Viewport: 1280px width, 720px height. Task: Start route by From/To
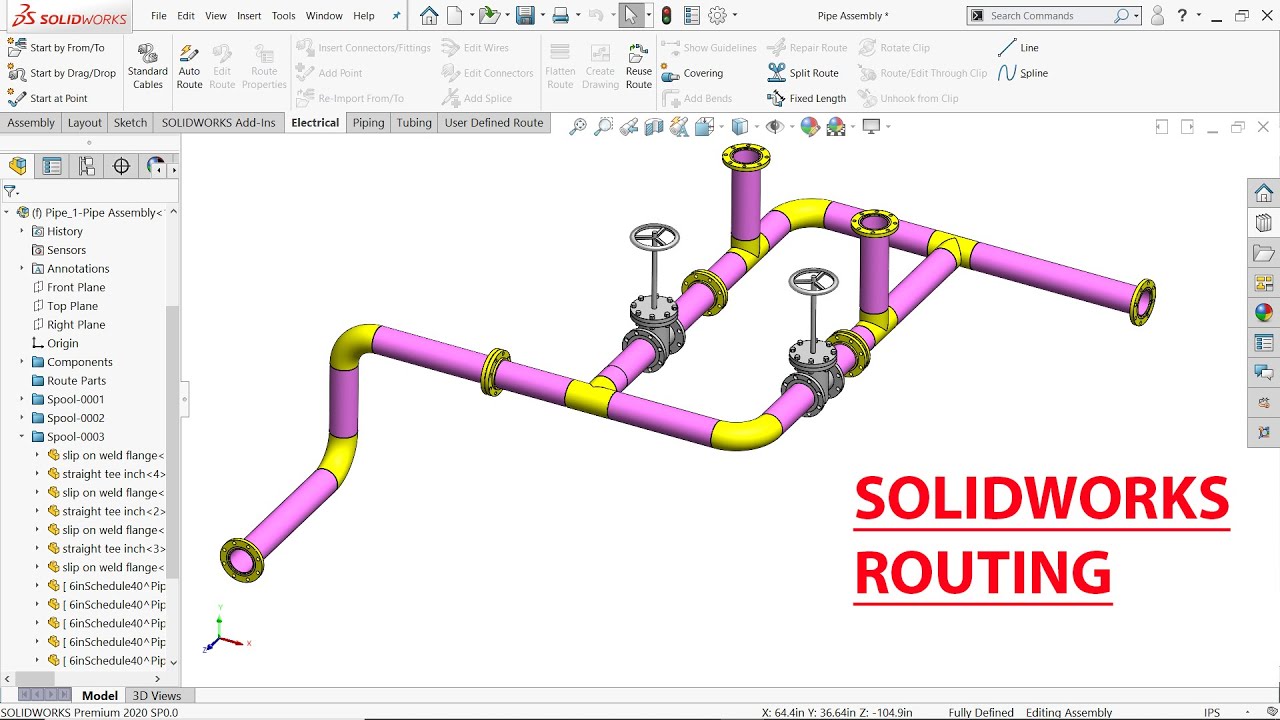pos(56,48)
